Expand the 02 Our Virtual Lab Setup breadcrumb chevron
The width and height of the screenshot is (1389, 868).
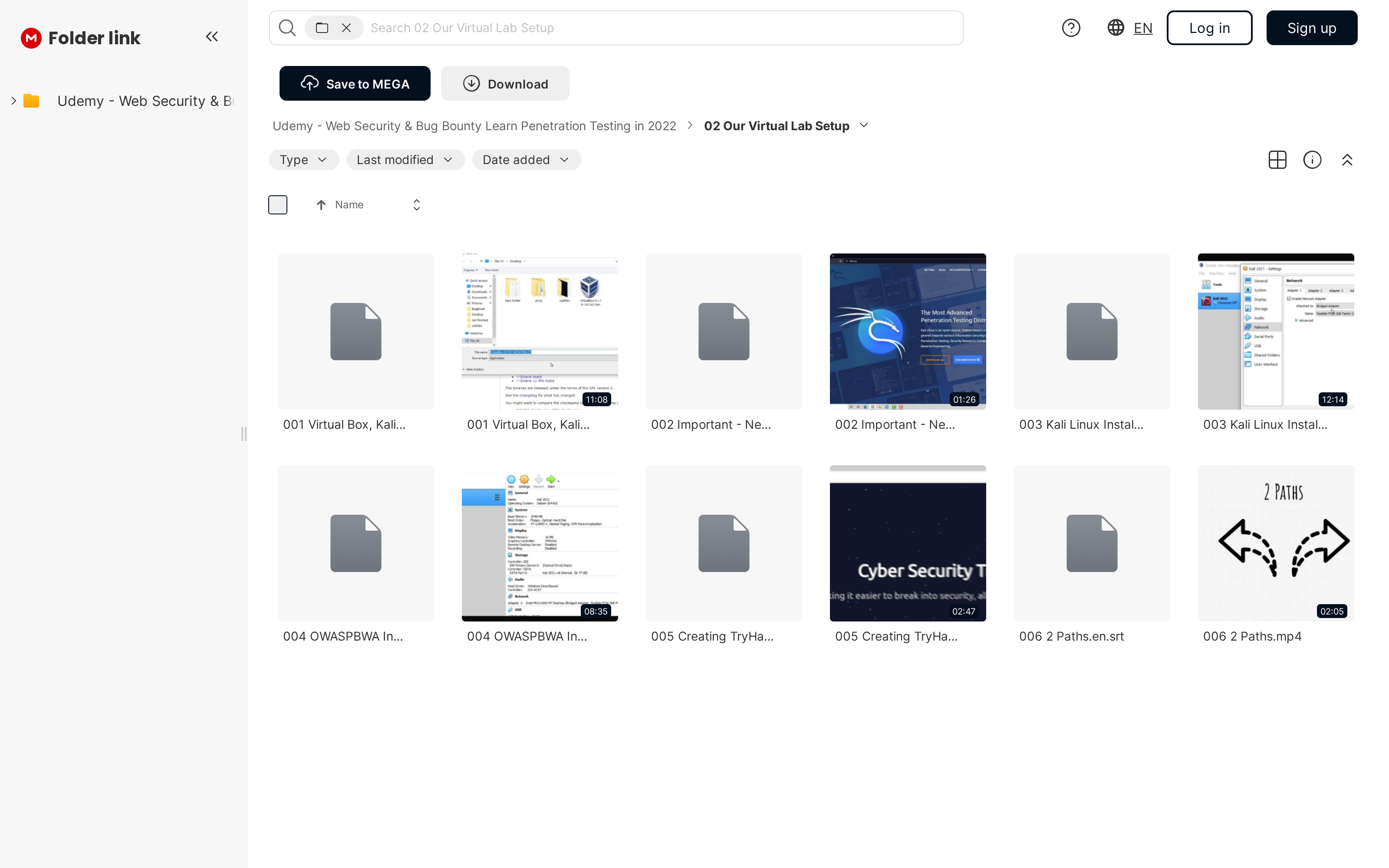(x=864, y=125)
